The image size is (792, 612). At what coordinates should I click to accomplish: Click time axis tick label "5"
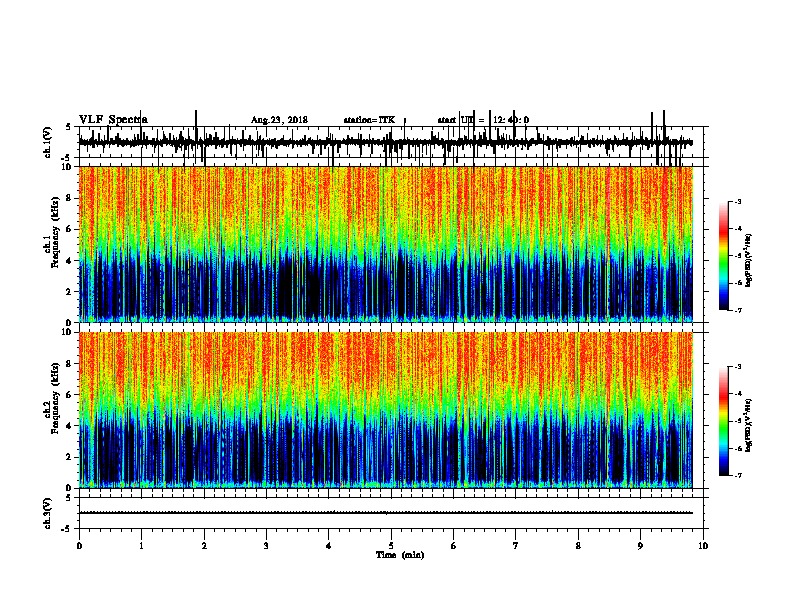click(391, 546)
